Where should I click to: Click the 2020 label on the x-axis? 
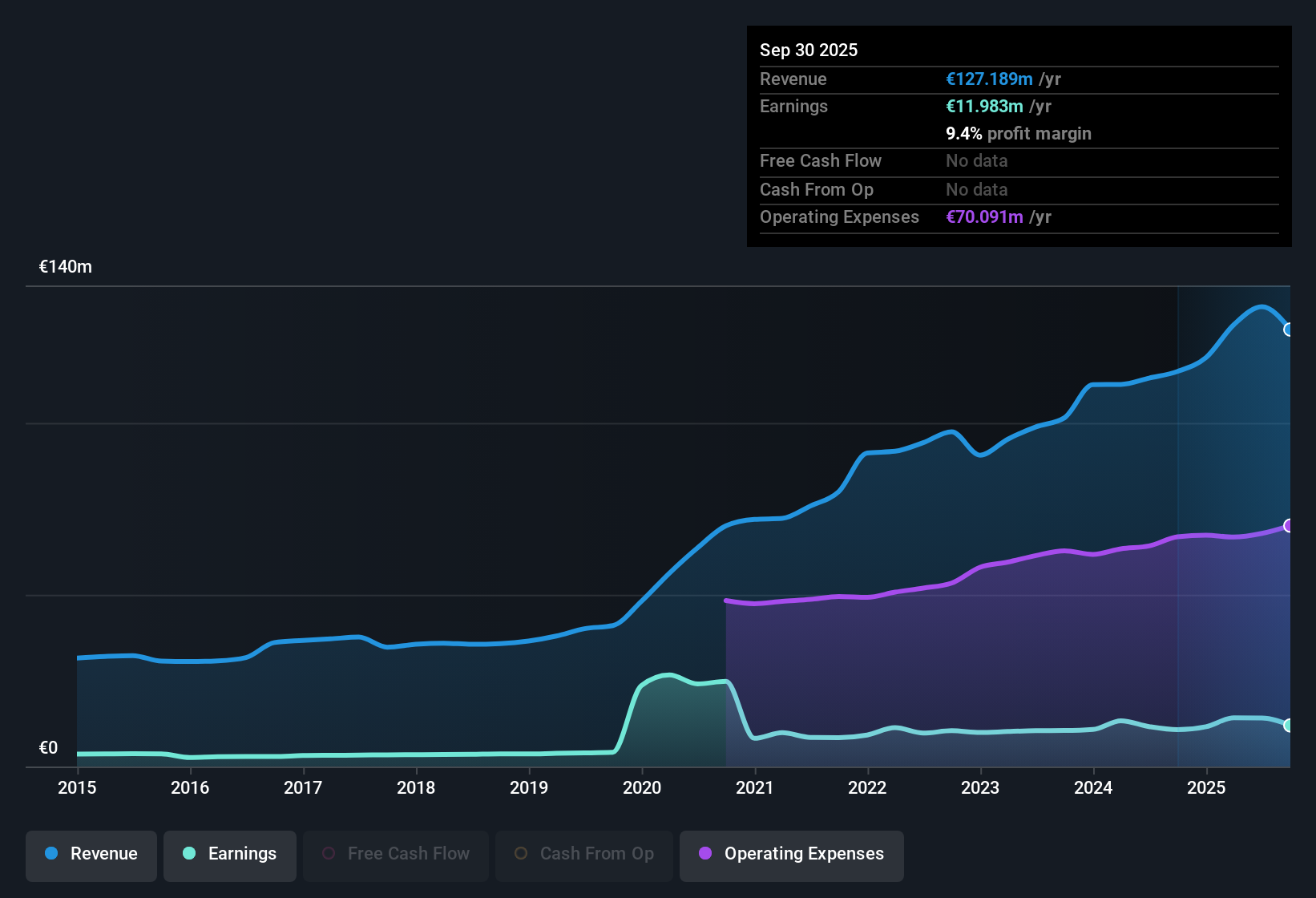[642, 788]
